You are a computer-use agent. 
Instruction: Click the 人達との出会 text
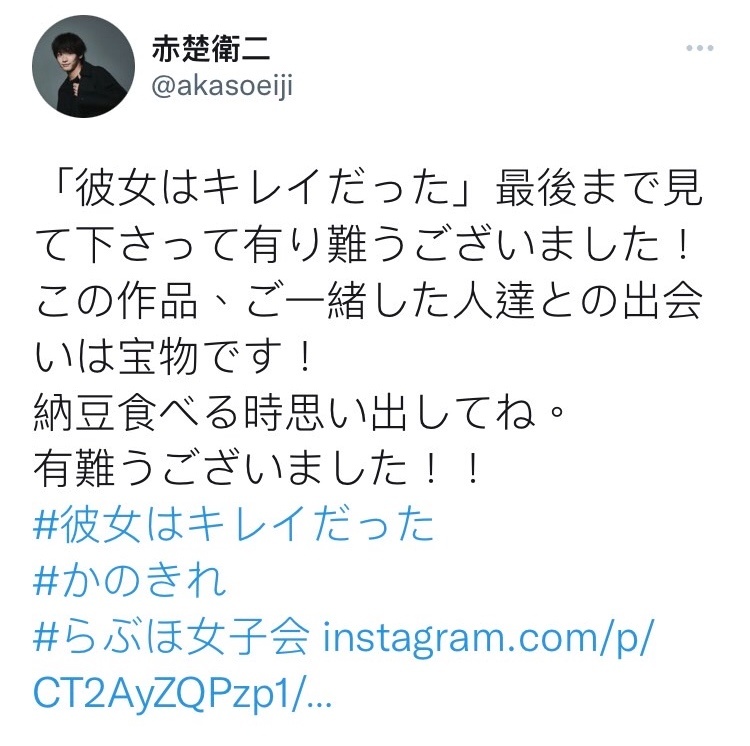578,301
